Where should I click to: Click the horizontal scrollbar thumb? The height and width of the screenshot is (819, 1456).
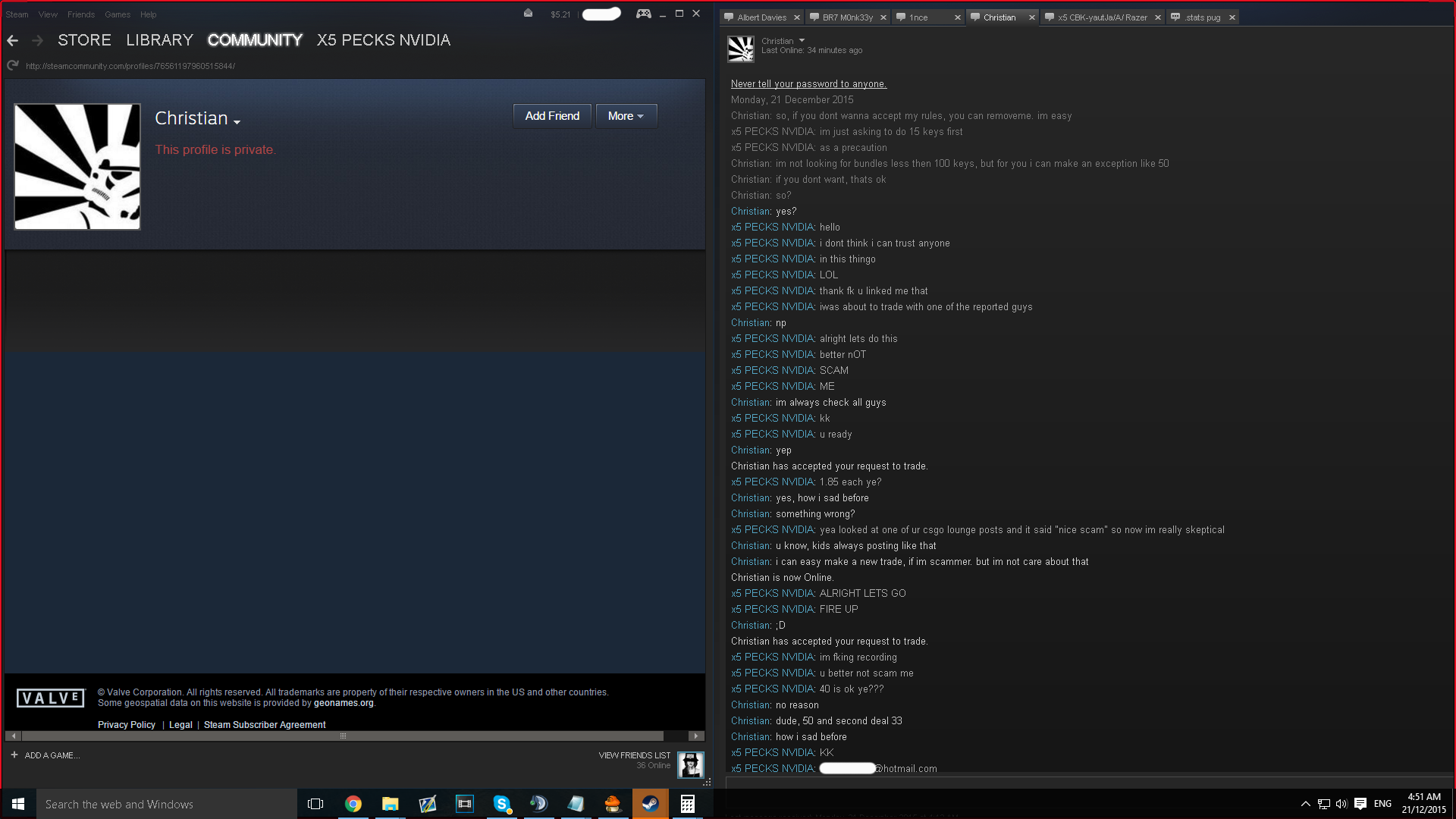pos(343,736)
